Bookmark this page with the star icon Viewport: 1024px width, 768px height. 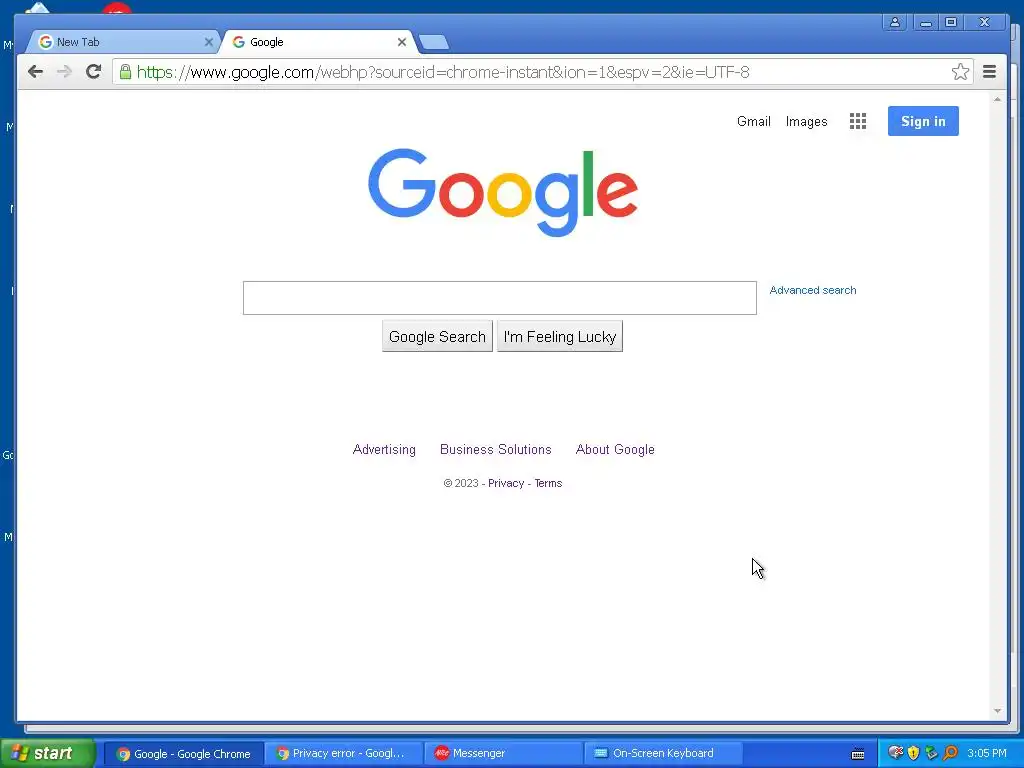pyautogui.click(x=960, y=72)
